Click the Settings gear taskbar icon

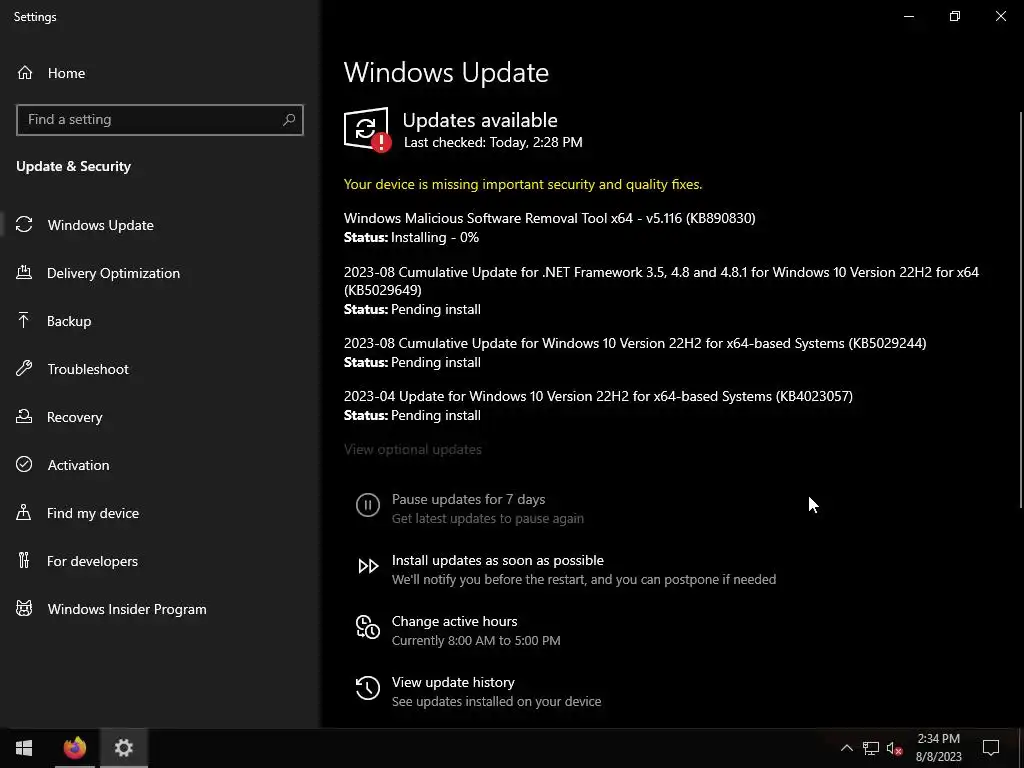pyautogui.click(x=124, y=748)
